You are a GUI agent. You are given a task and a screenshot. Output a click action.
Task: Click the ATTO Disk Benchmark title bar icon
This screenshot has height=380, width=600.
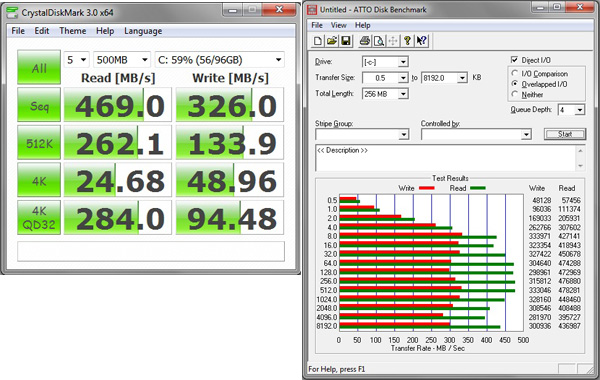pyautogui.click(x=312, y=10)
